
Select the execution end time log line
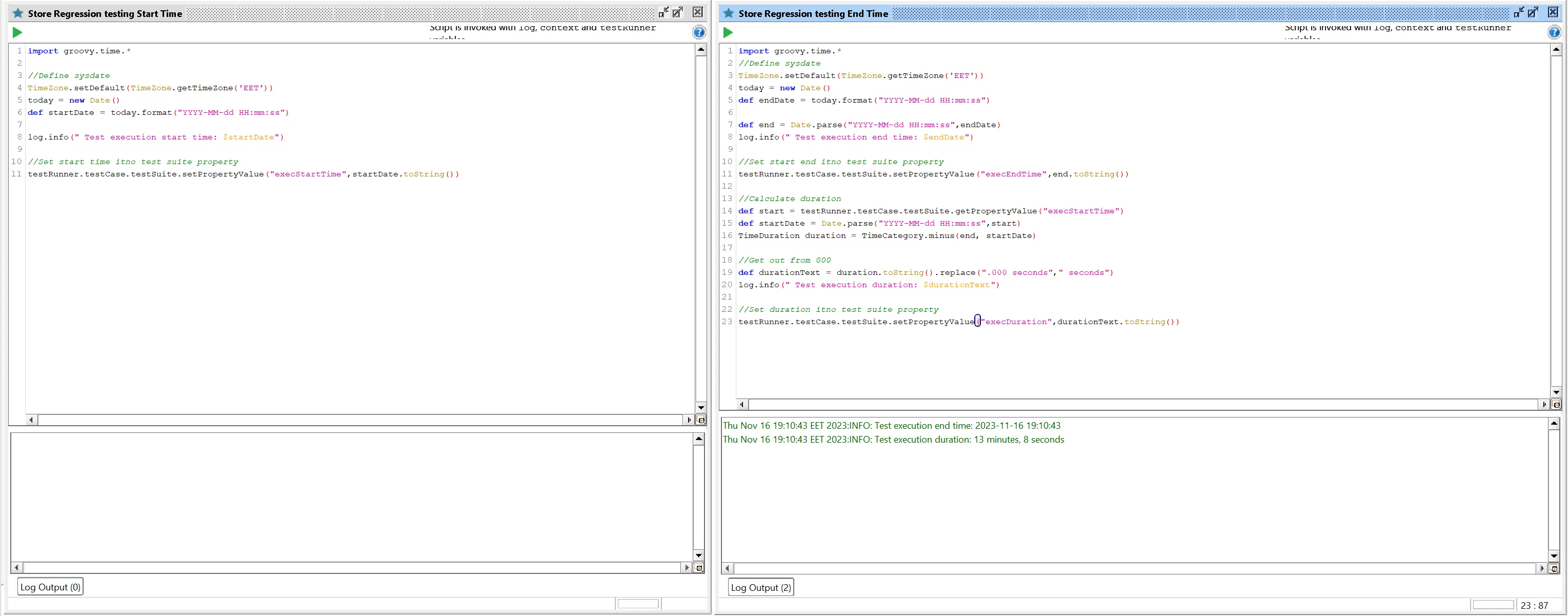pos(891,426)
